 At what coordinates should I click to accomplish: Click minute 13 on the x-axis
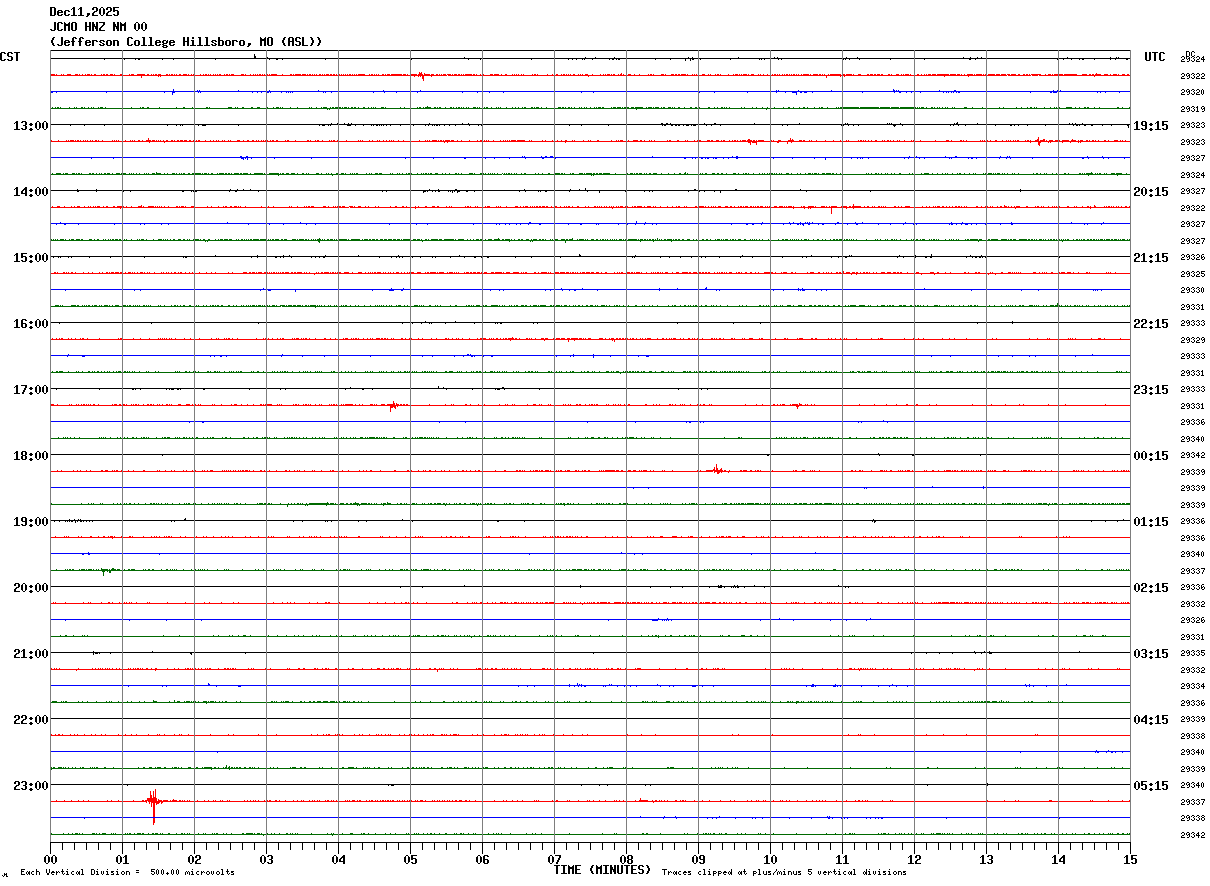987,858
